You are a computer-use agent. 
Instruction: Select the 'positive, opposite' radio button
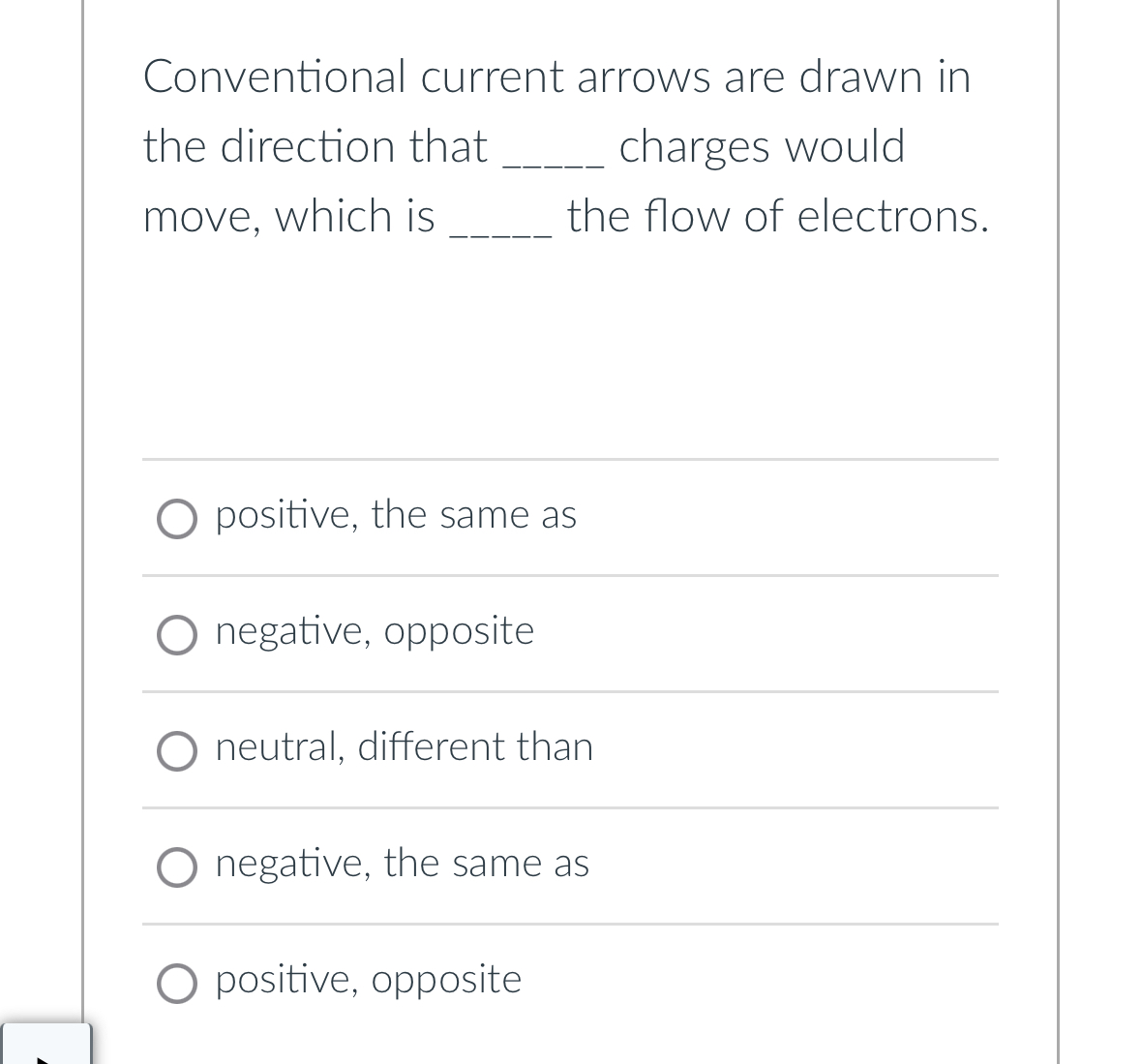pos(177,984)
